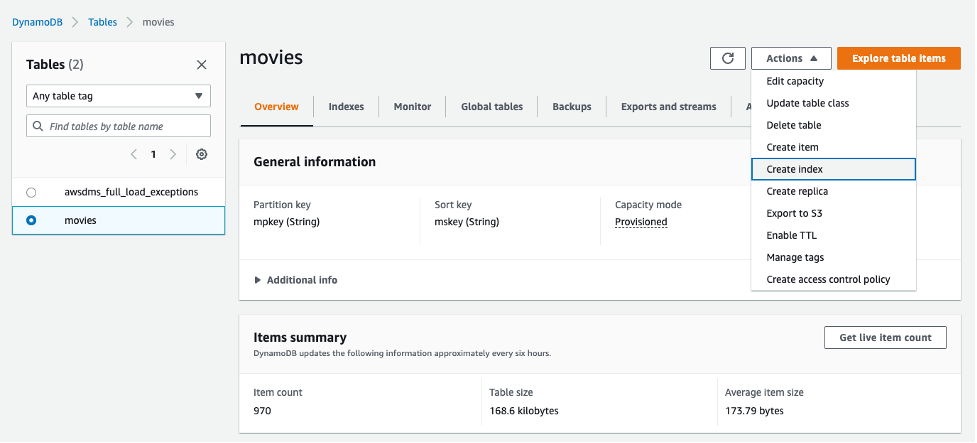Click Explore table items button
The image size is (977, 443).
pos(898,58)
